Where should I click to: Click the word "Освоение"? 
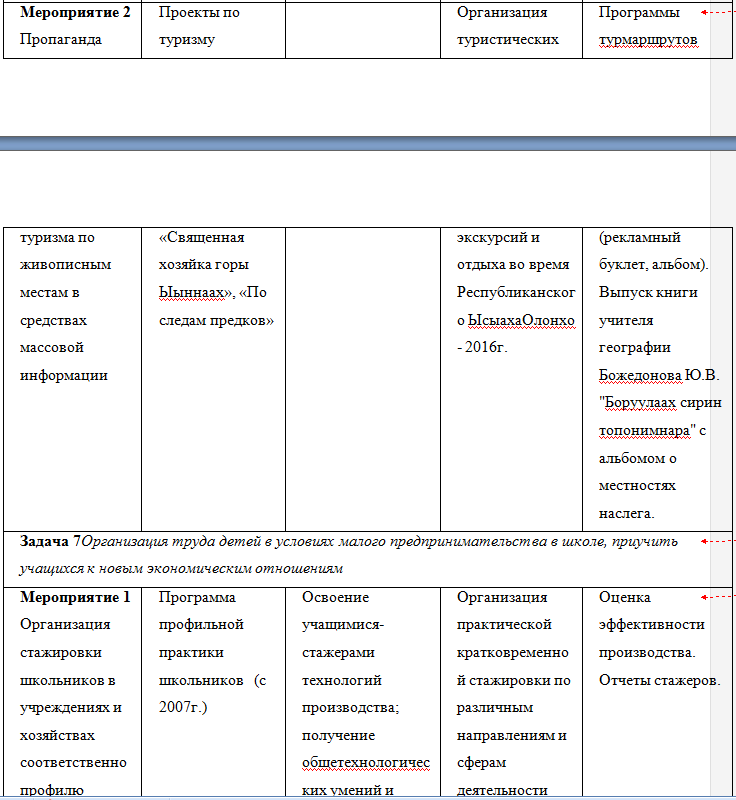click(x=335, y=597)
